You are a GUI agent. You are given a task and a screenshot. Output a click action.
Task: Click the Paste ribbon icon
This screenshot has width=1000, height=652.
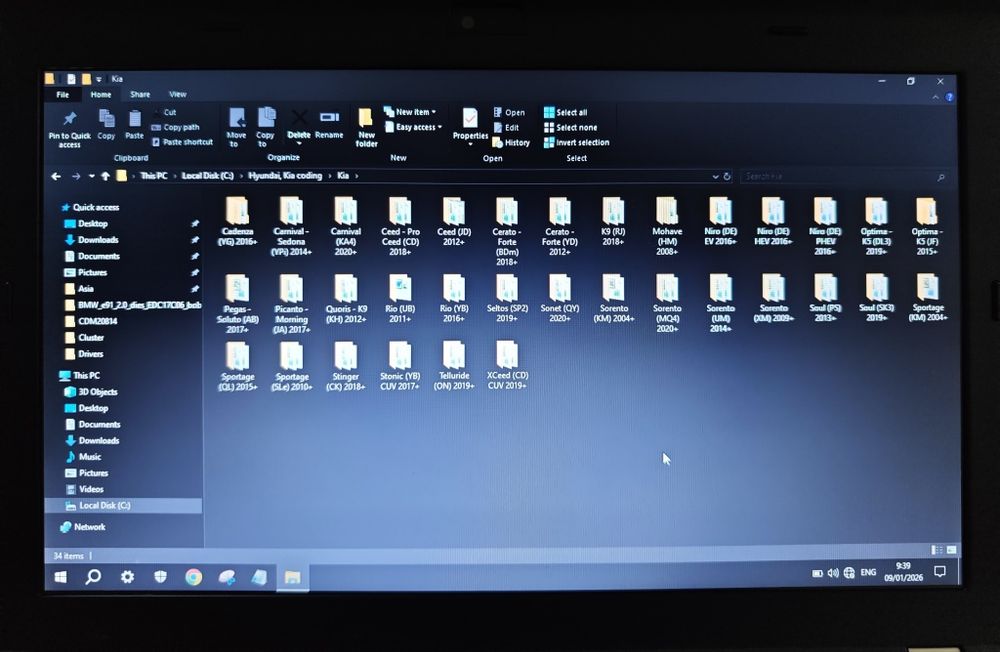[x=135, y=119]
